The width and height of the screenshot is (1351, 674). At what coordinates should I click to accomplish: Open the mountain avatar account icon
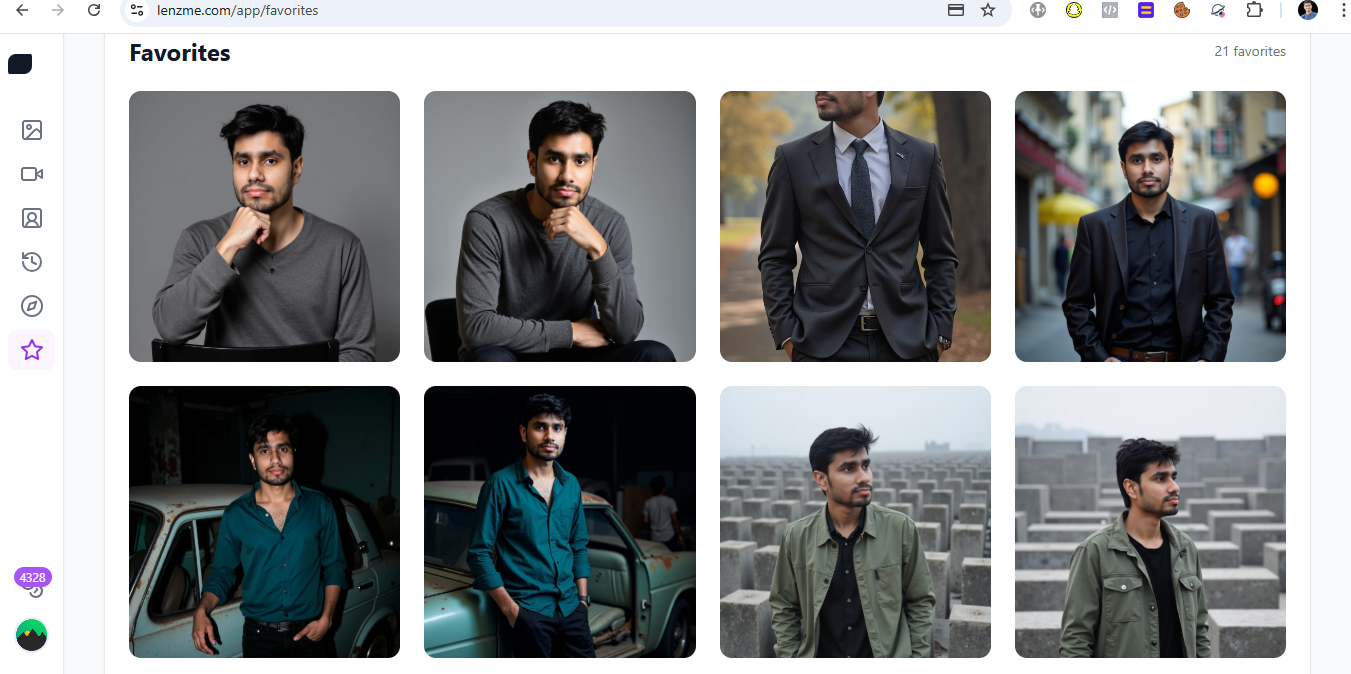point(32,635)
